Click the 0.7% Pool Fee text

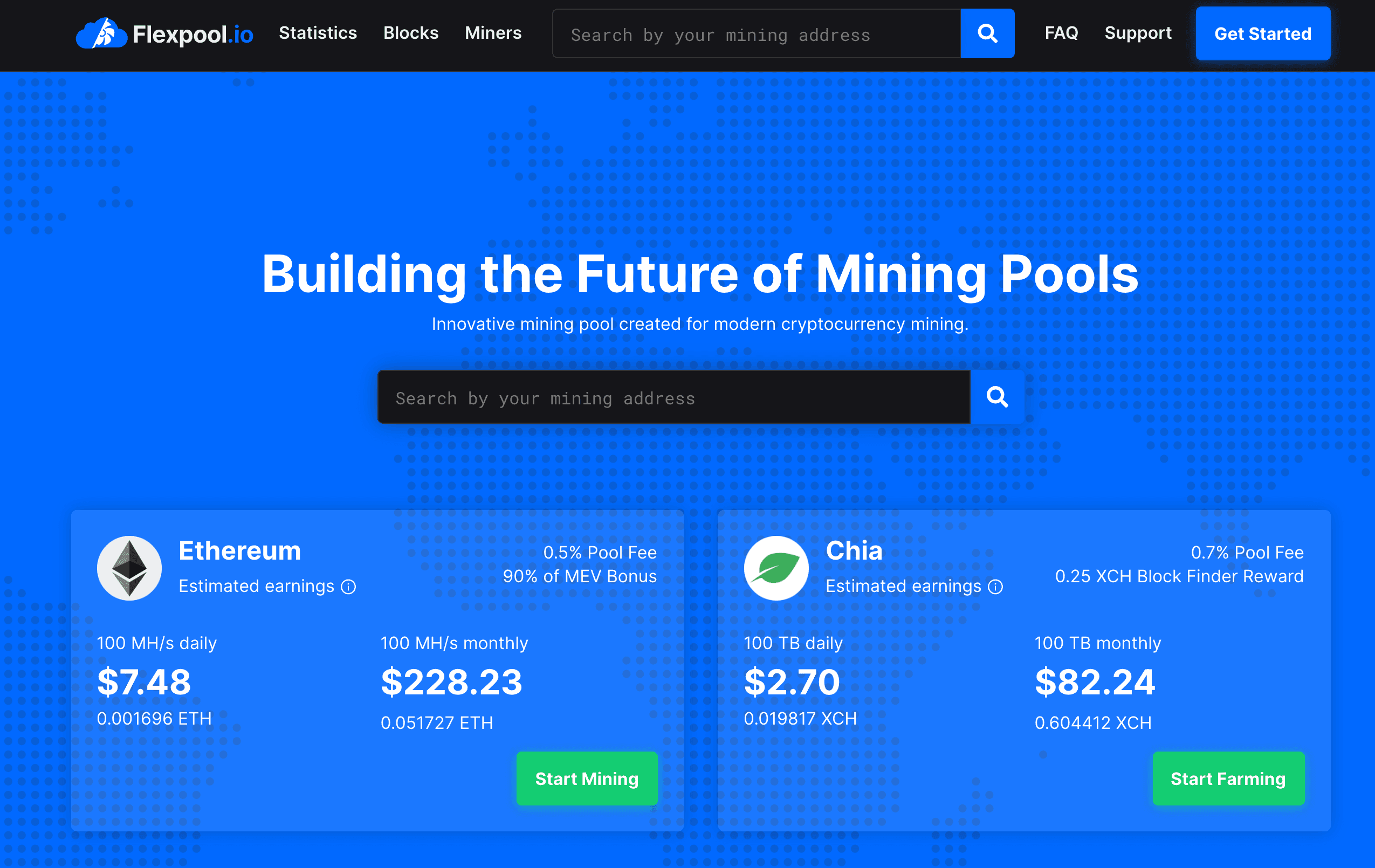[x=1247, y=552]
